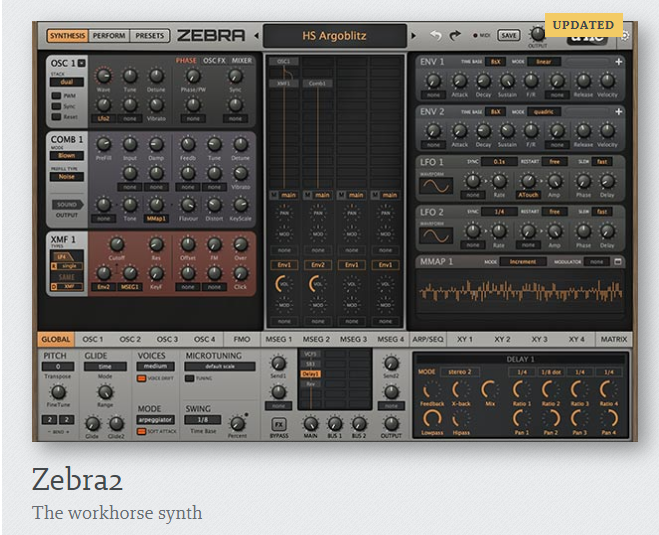Screen dimensions: 659x535
Task: Click the FX Bypass icon
Action: click(x=279, y=424)
